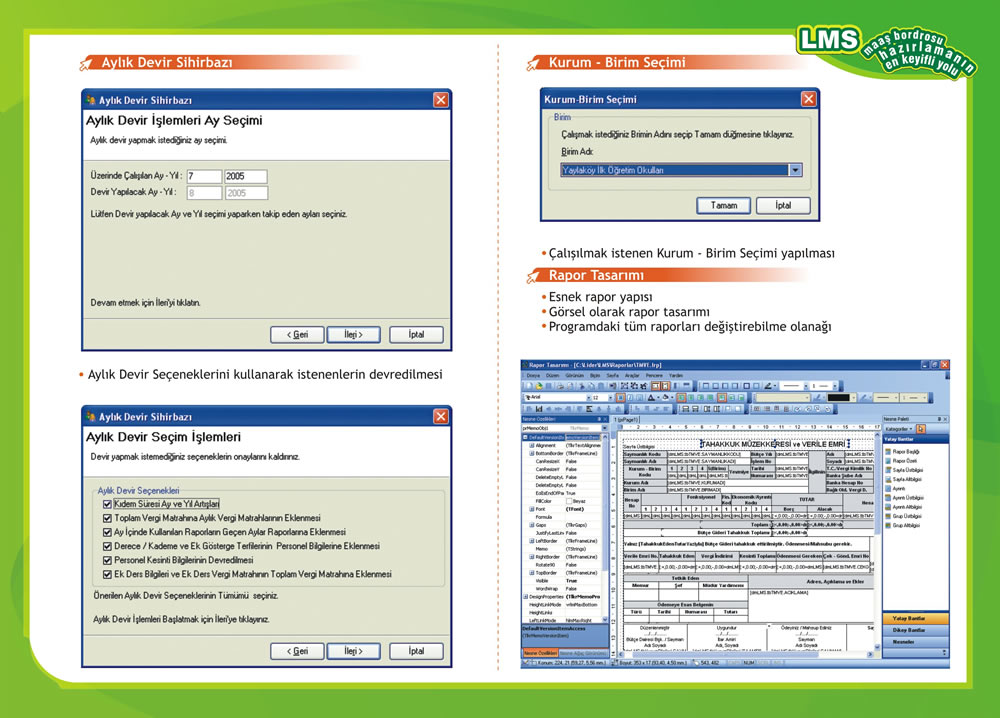The image size is (1000, 718).
Task: Open the prMemoObj1 object selector dropdown
Action: pyautogui.click(x=605, y=428)
